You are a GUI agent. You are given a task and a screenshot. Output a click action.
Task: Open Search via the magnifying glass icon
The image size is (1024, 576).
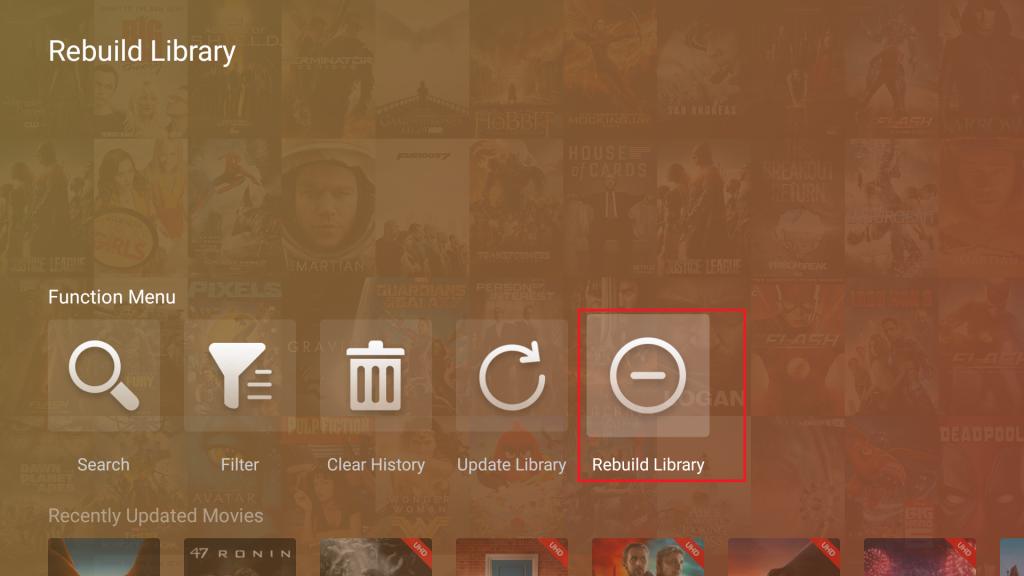(x=104, y=376)
